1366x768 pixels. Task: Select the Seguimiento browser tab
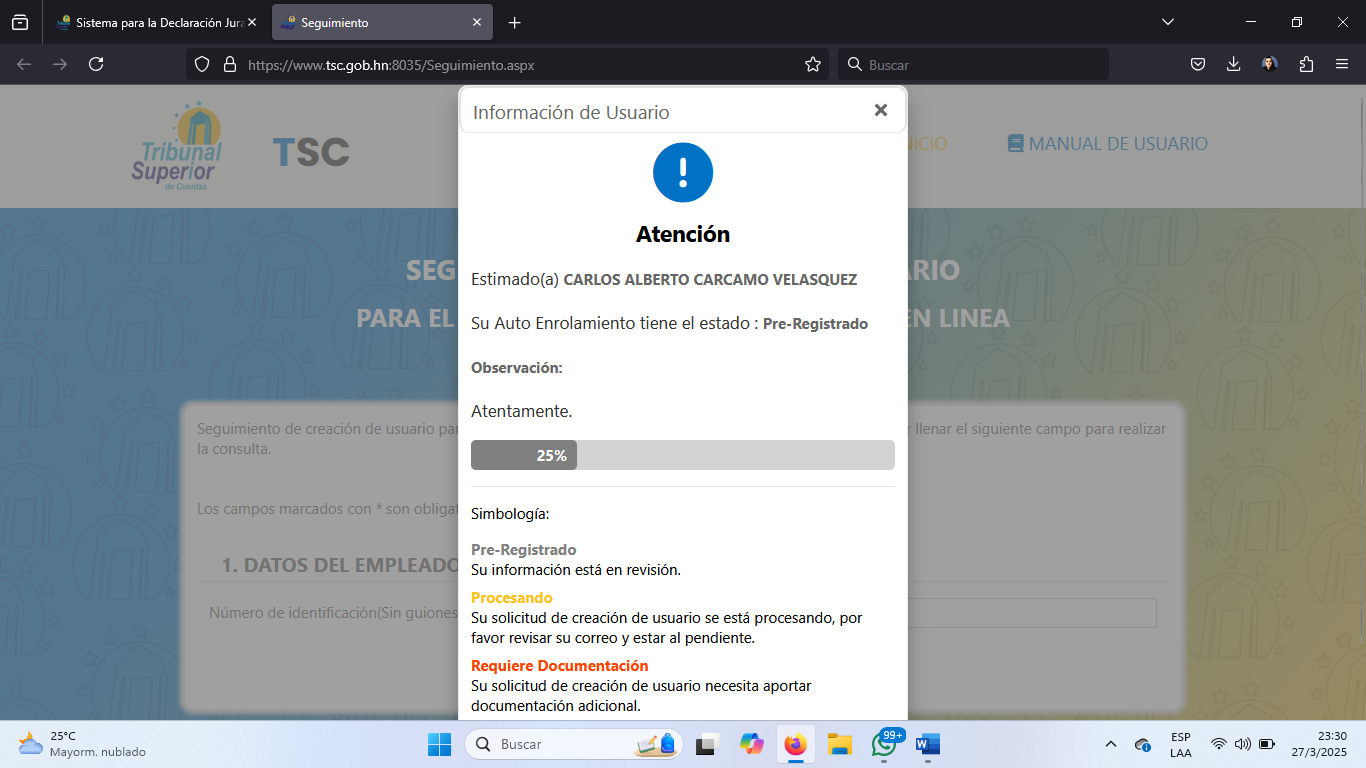pos(370,22)
